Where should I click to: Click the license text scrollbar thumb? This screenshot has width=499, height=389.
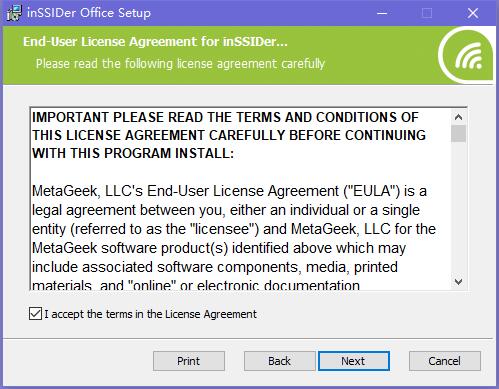458,134
